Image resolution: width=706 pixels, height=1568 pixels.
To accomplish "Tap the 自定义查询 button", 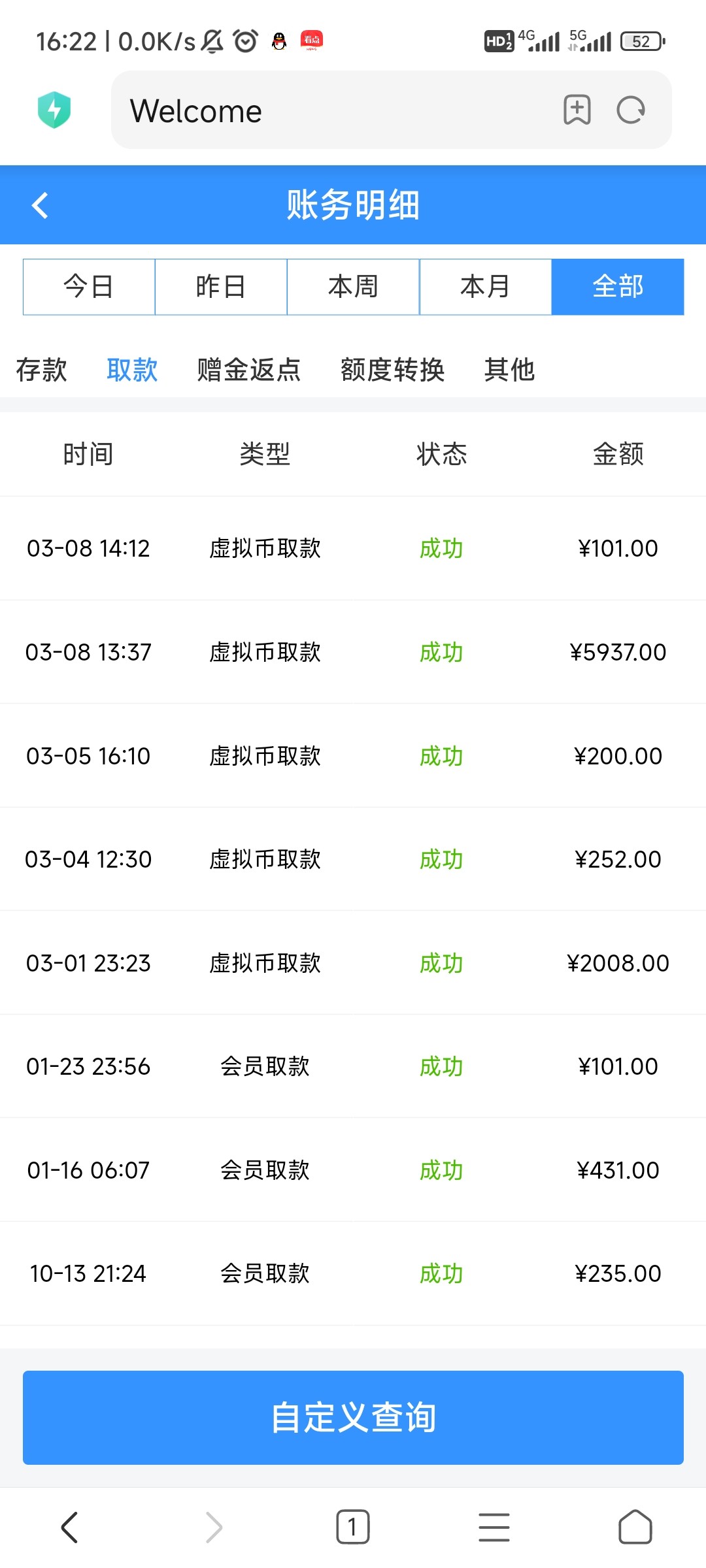I will click(353, 1418).
